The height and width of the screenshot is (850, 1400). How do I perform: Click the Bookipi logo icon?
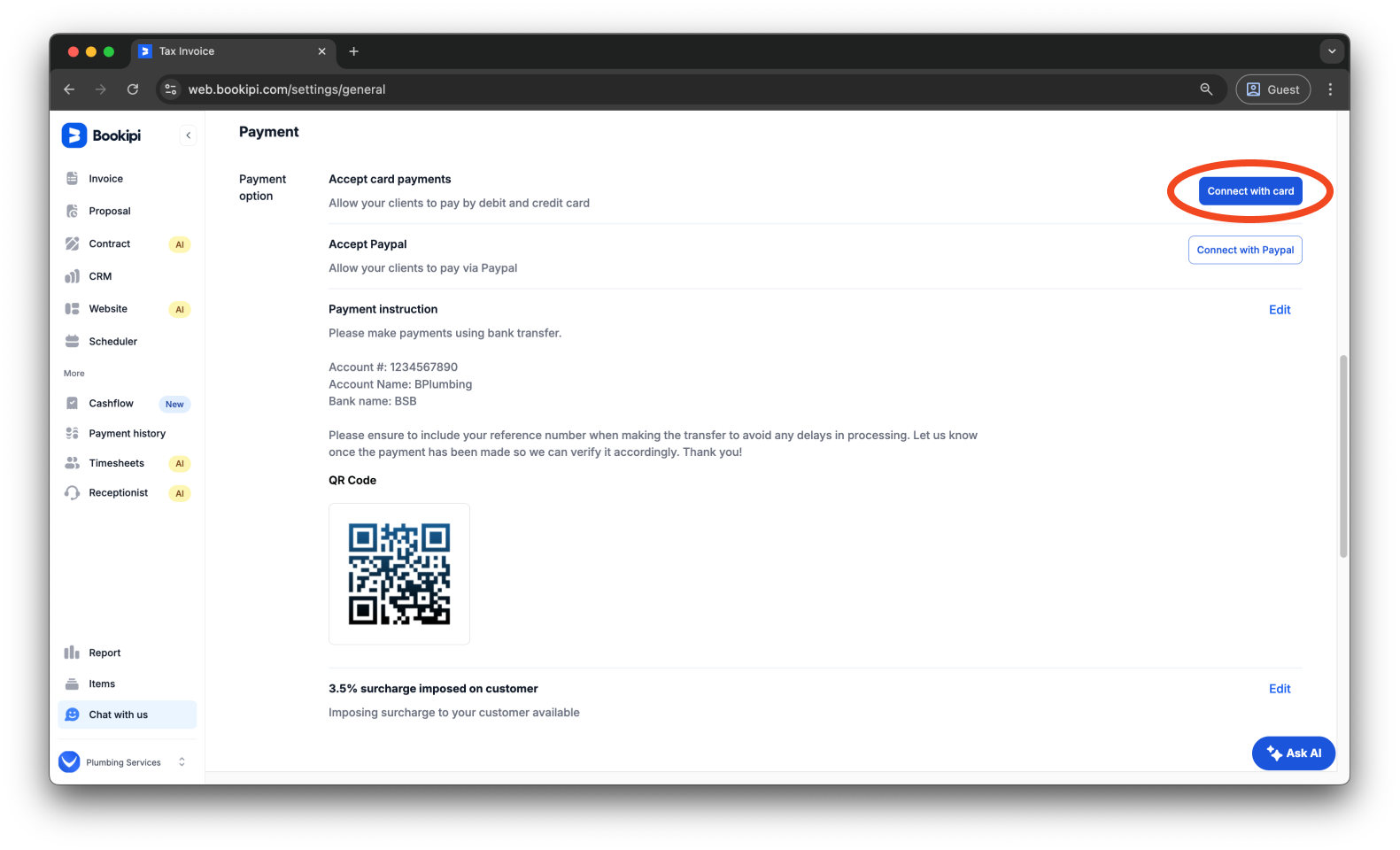click(74, 135)
